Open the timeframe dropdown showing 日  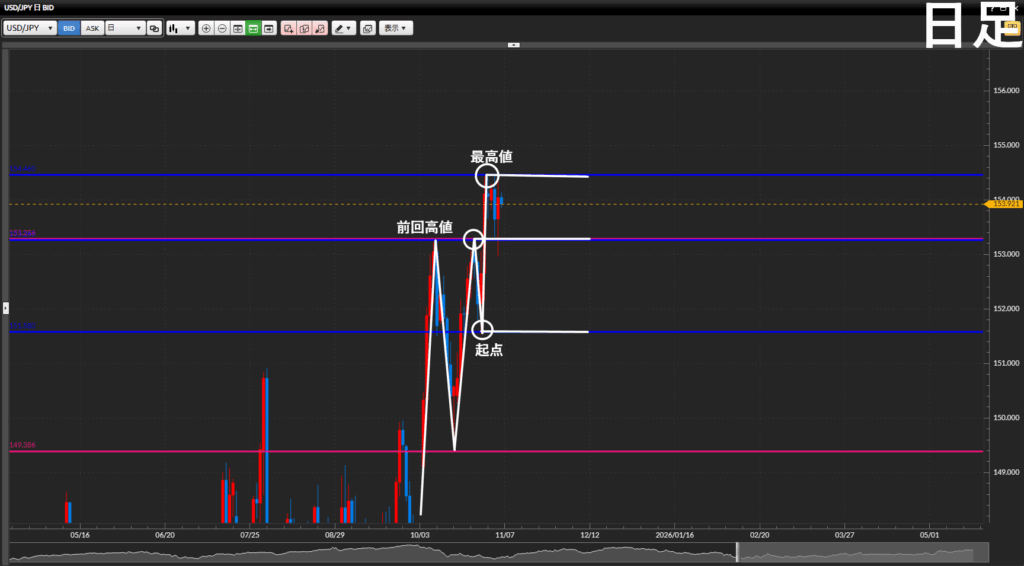[x=125, y=29]
